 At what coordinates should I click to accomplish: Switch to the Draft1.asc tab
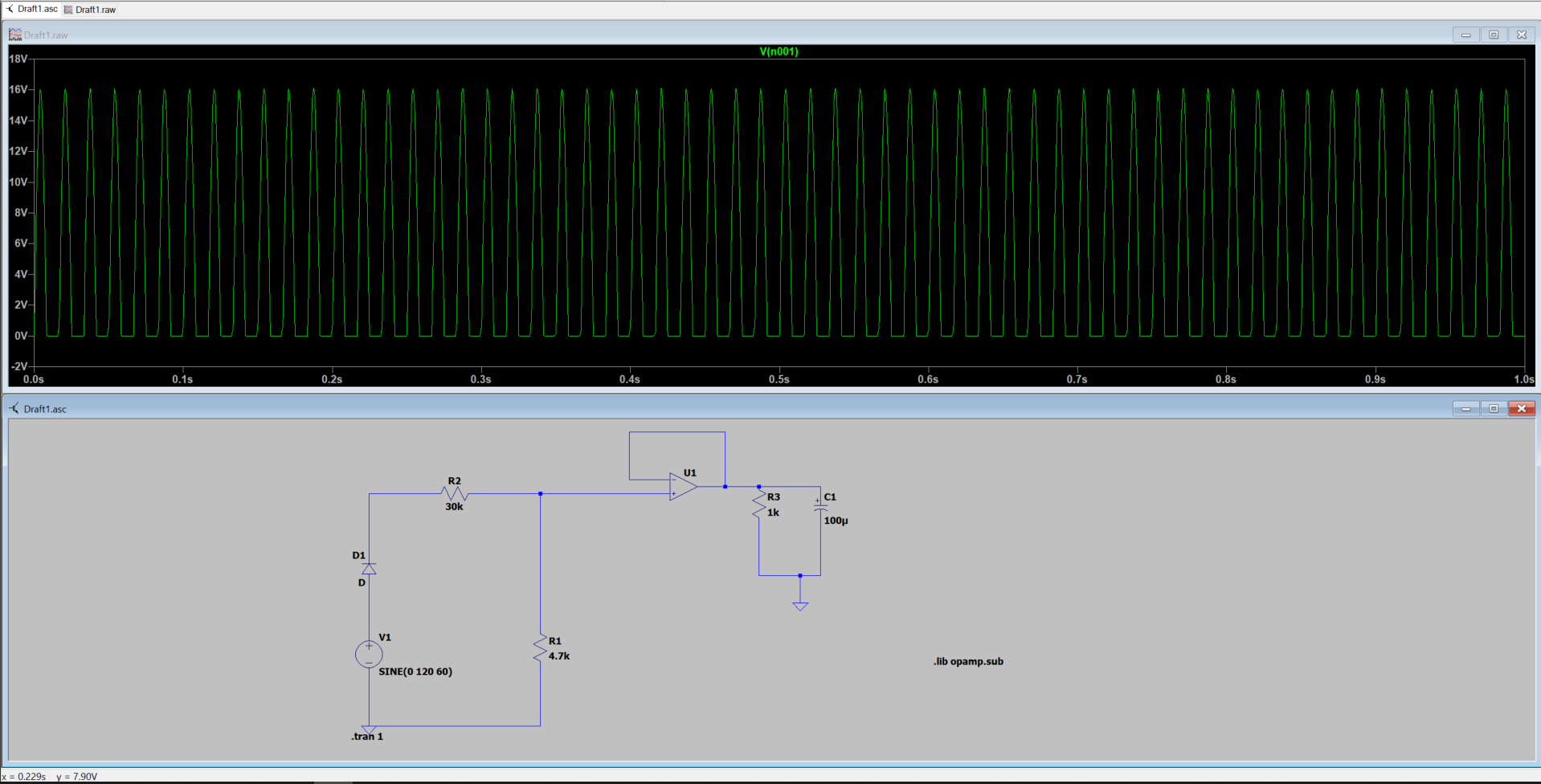pos(32,9)
